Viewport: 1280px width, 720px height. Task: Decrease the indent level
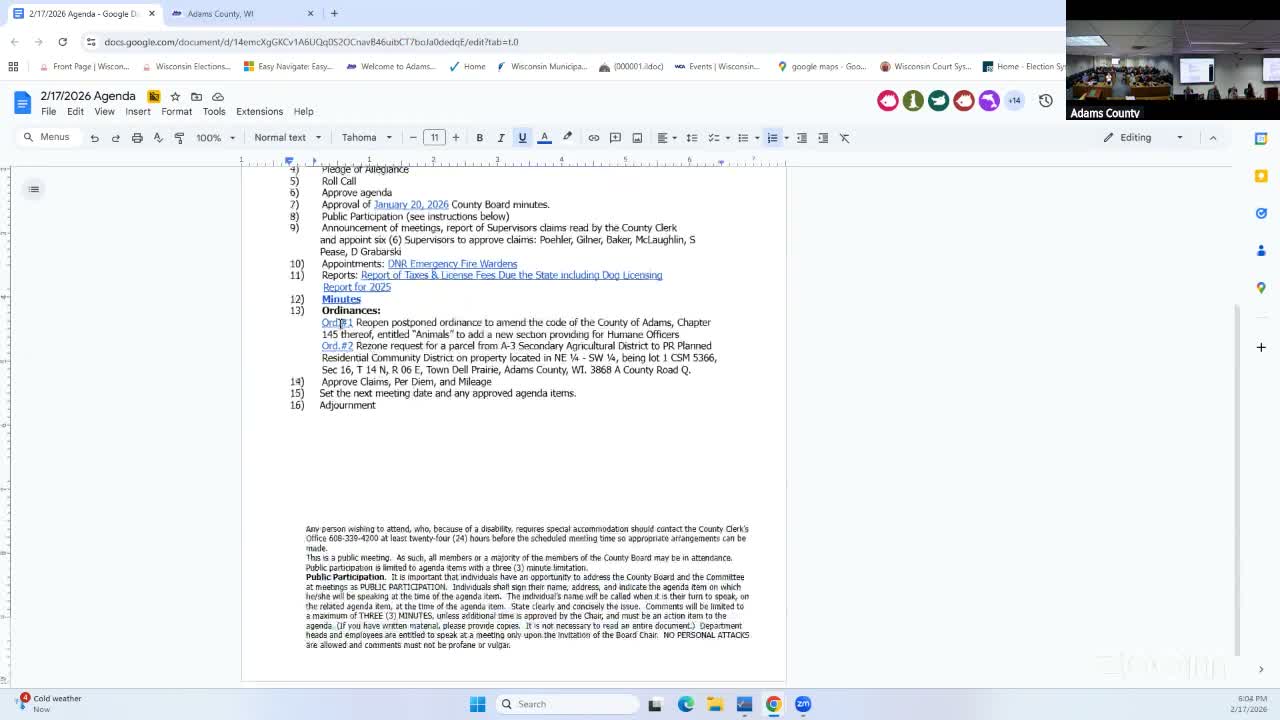[801, 138]
